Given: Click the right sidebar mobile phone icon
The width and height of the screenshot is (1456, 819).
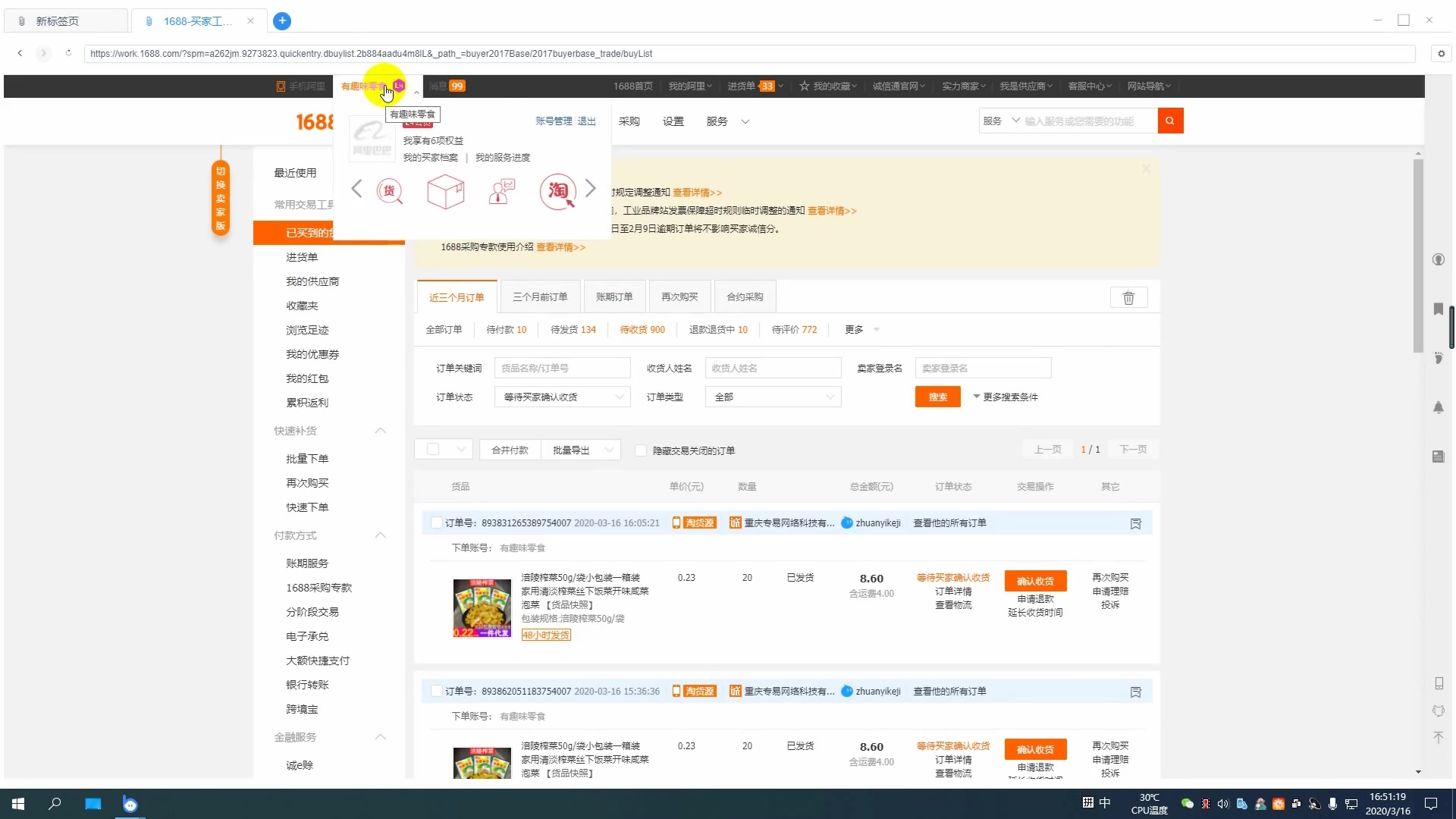Looking at the screenshot, I should pos(1439,683).
